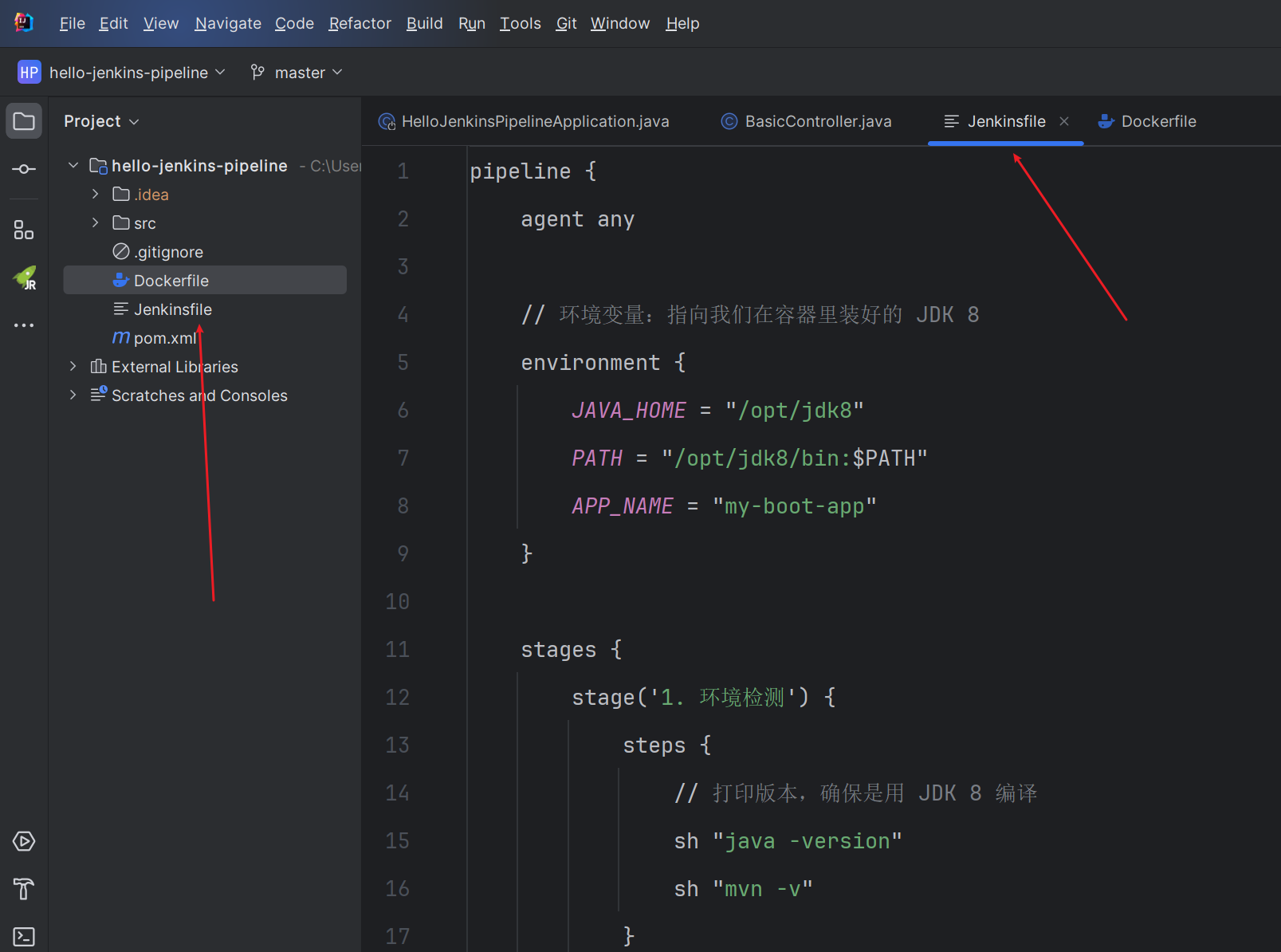Screen dimensions: 1281x952
Task: Click the 'stages {' line in the editor
Action: 572,650
